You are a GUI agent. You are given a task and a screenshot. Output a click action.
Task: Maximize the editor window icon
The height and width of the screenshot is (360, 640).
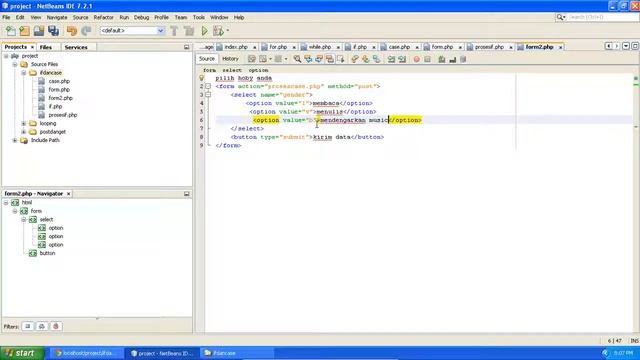pyautogui.click(x=635, y=47)
